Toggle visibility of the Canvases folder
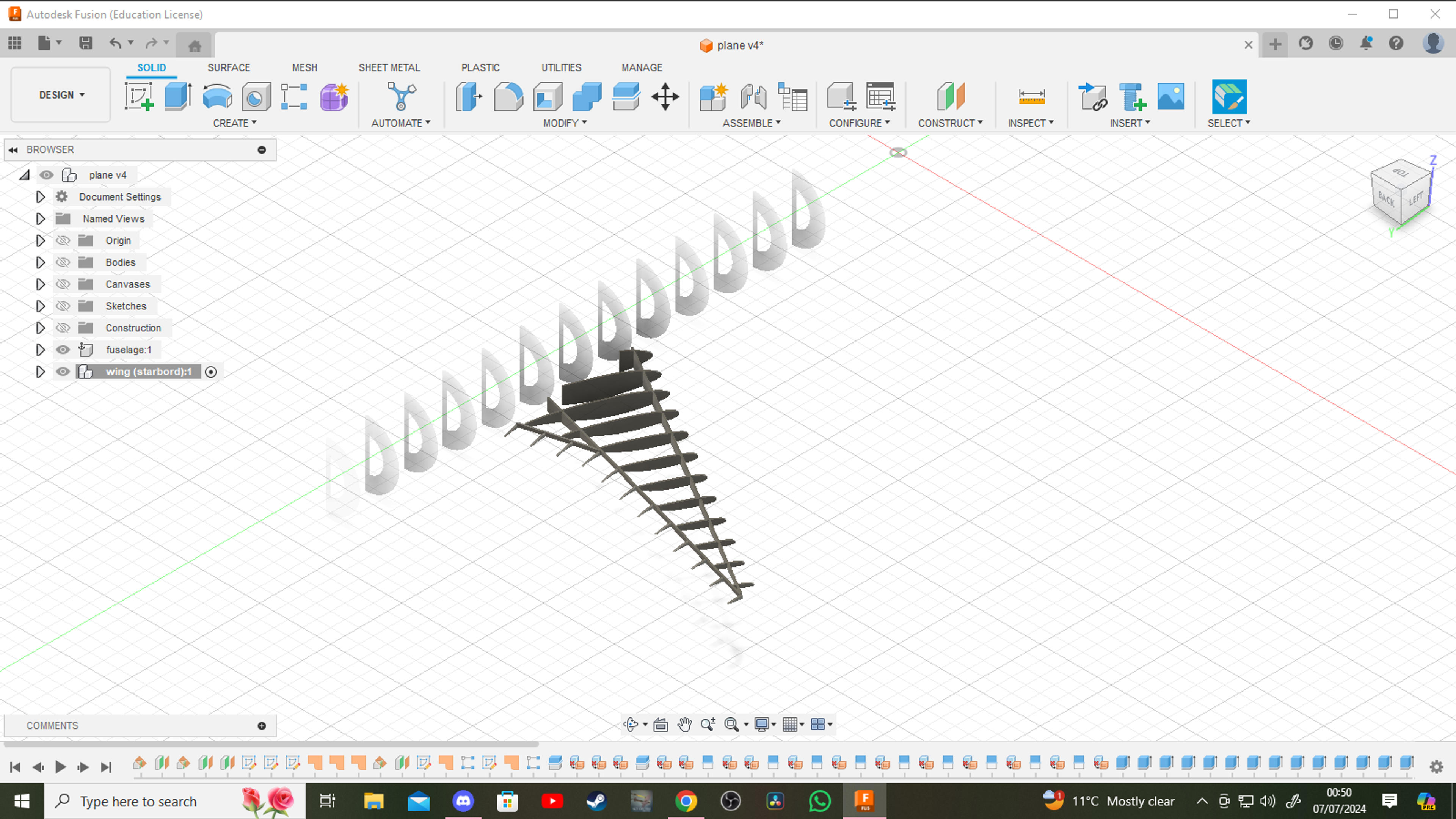This screenshot has height=819, width=1456. point(63,284)
